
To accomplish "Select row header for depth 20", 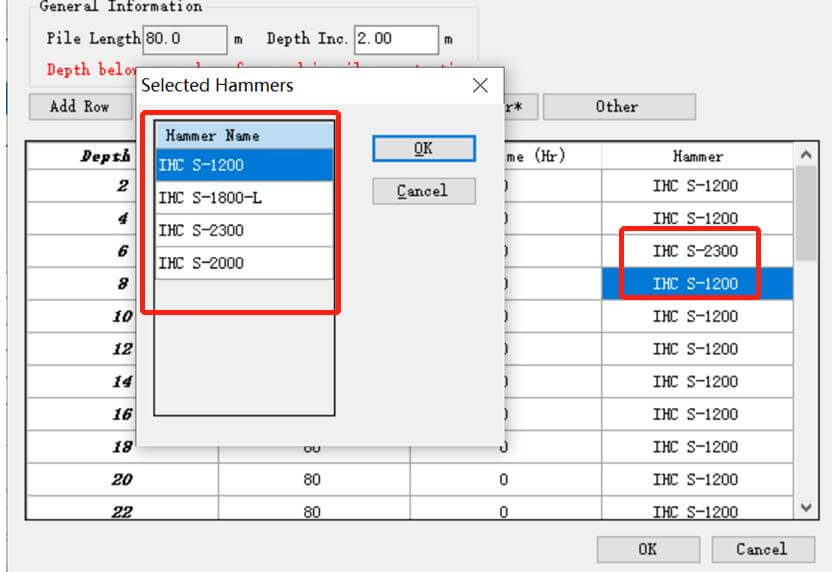I will 122,480.
